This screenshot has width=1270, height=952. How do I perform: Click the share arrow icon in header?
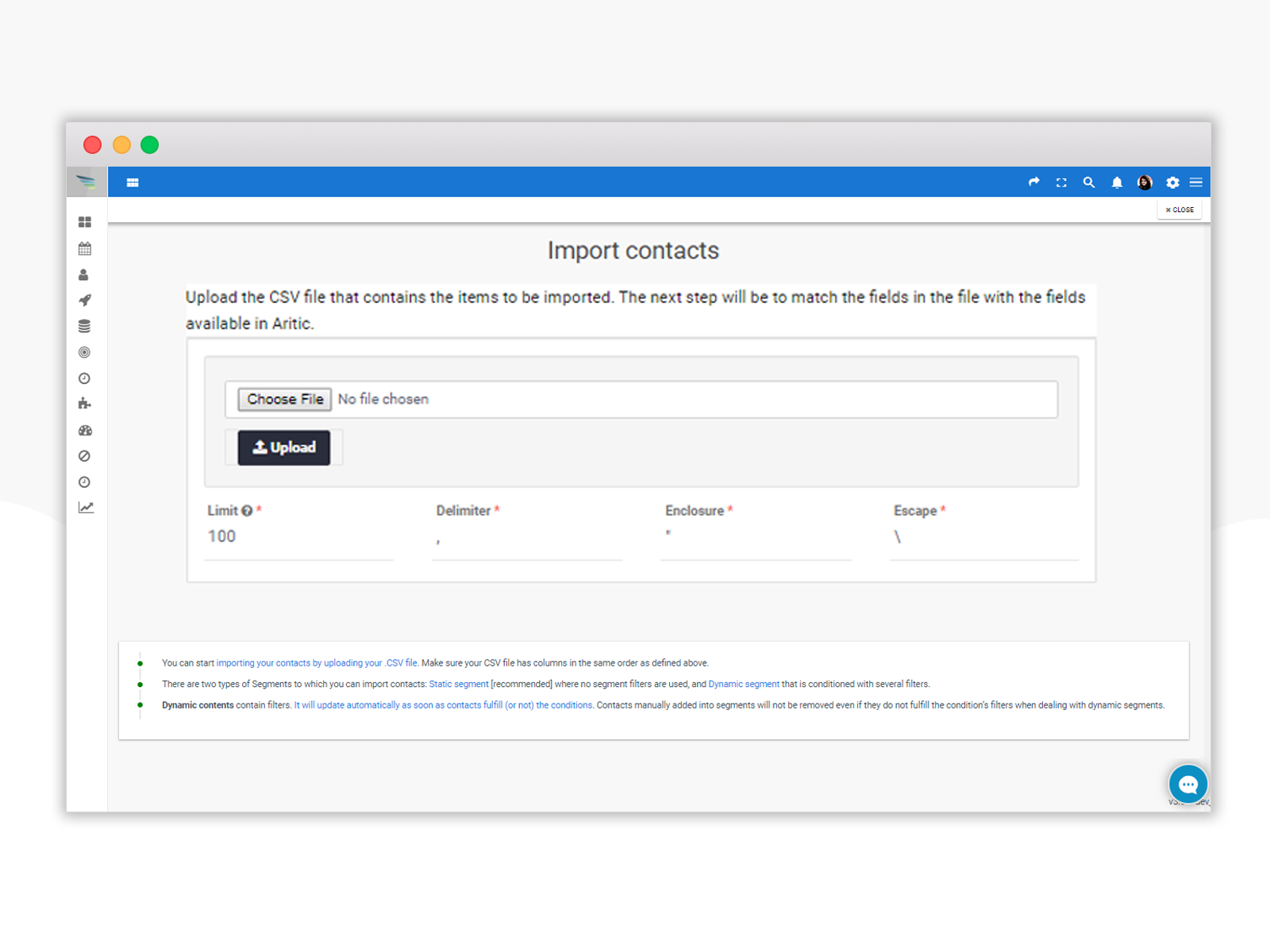pos(1033,182)
